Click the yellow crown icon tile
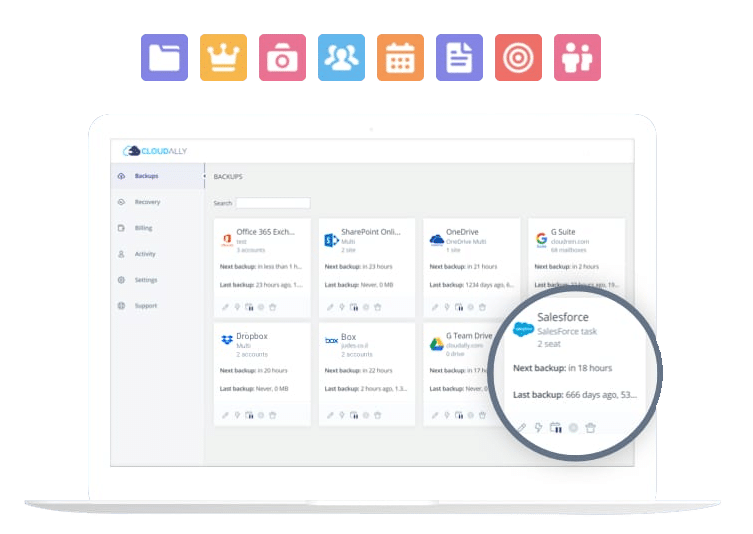Viewport: 753px width, 534px height. (x=223, y=58)
